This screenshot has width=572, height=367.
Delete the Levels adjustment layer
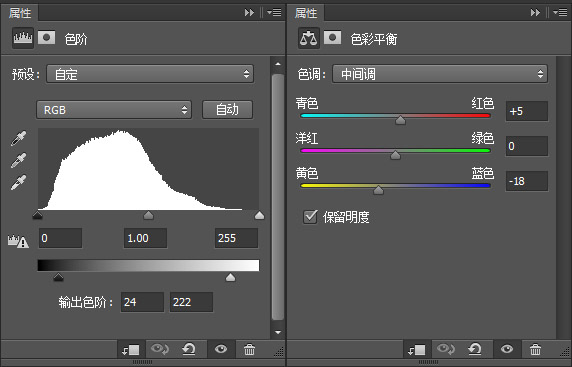point(250,349)
